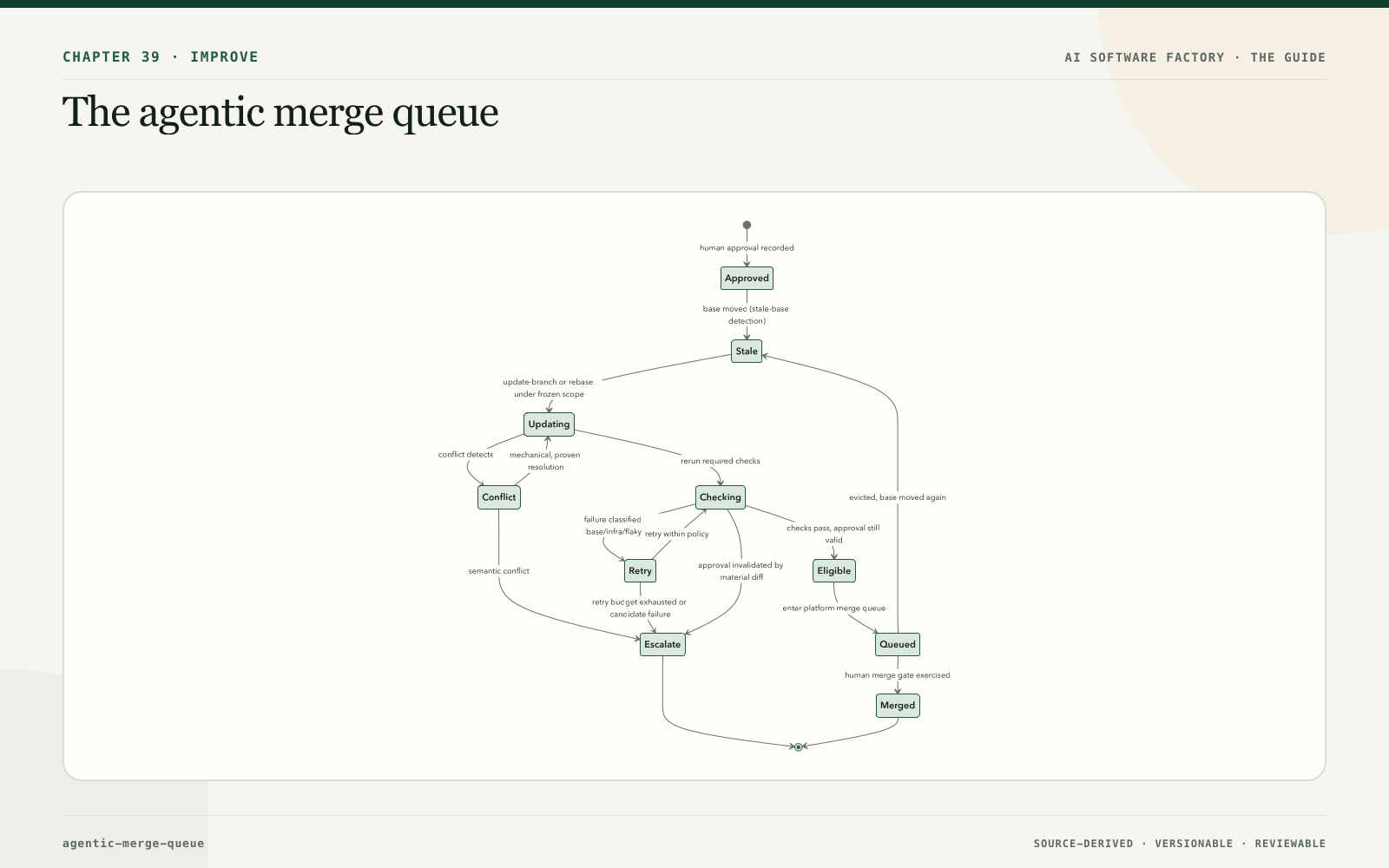Select the Merged state node

click(898, 706)
